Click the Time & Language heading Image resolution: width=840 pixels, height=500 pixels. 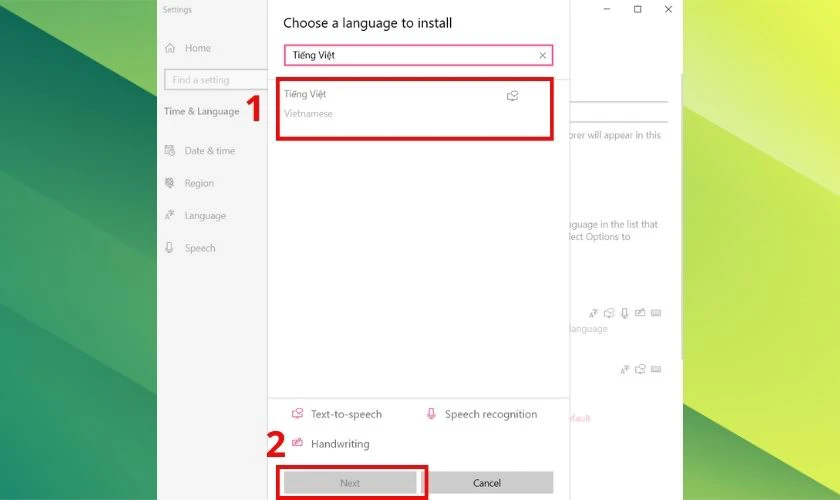[201, 111]
